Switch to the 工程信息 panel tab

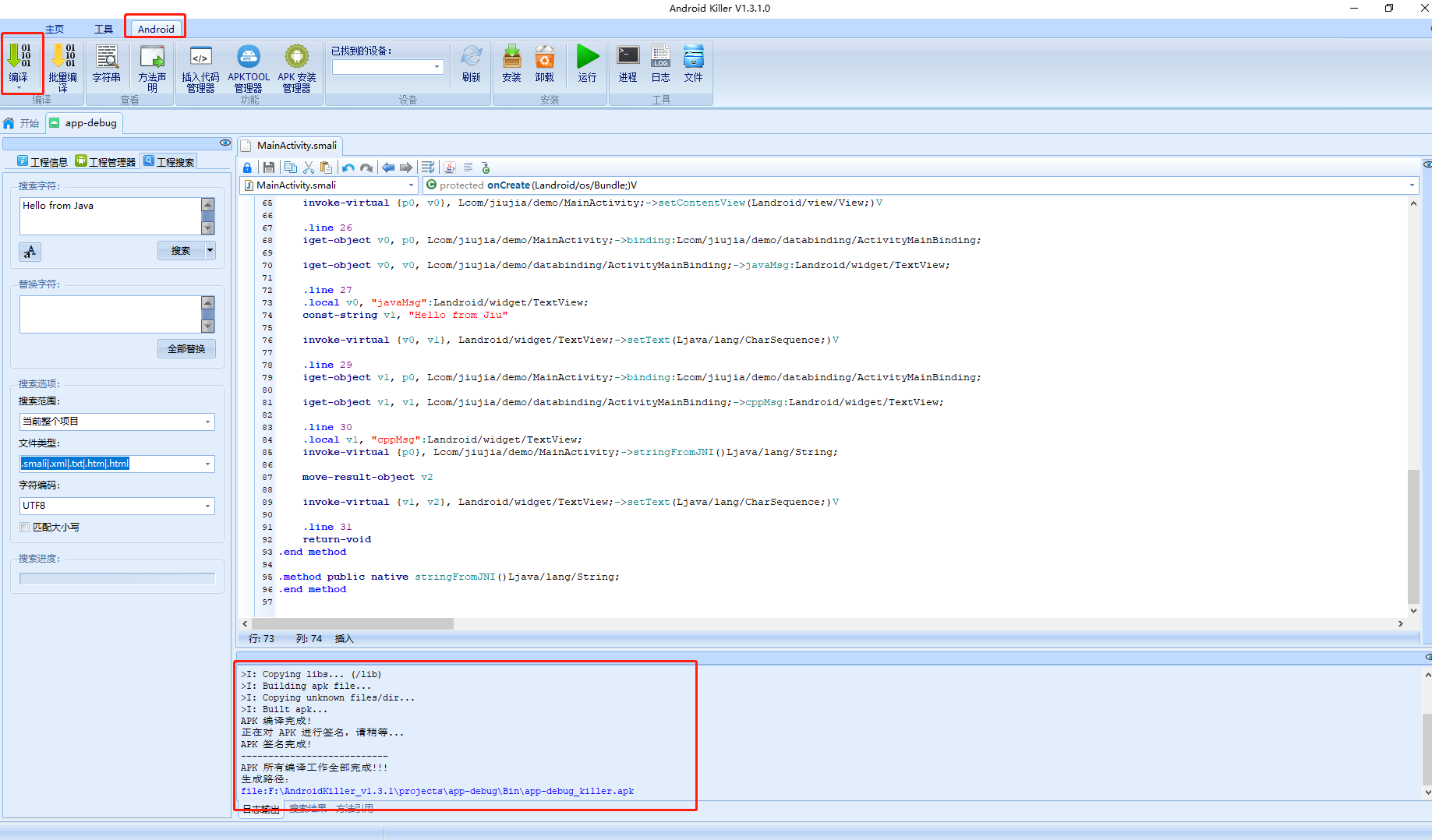(x=43, y=162)
